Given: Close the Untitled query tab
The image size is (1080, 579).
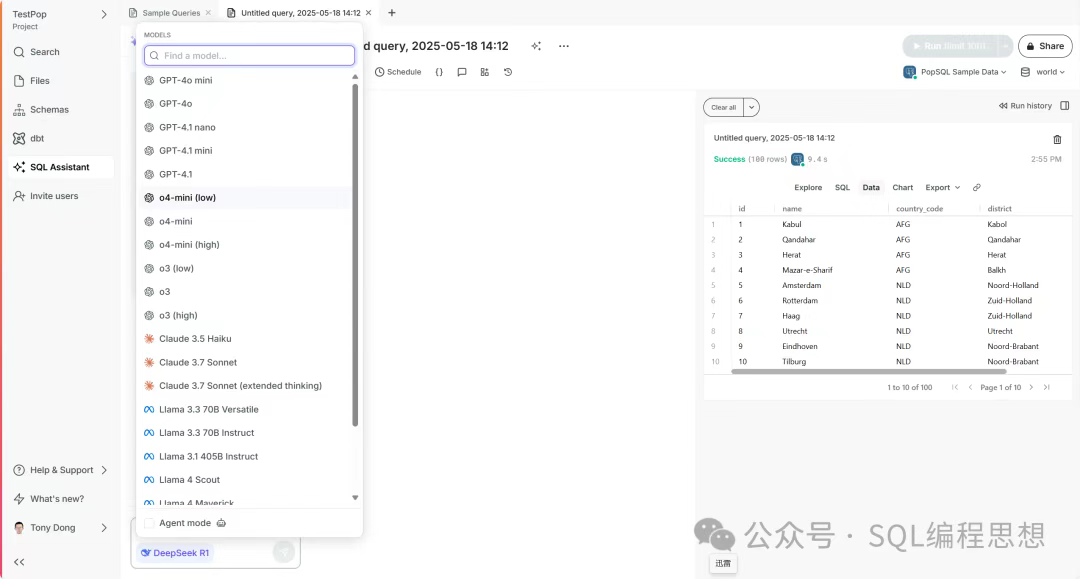Looking at the screenshot, I should coord(368,12).
